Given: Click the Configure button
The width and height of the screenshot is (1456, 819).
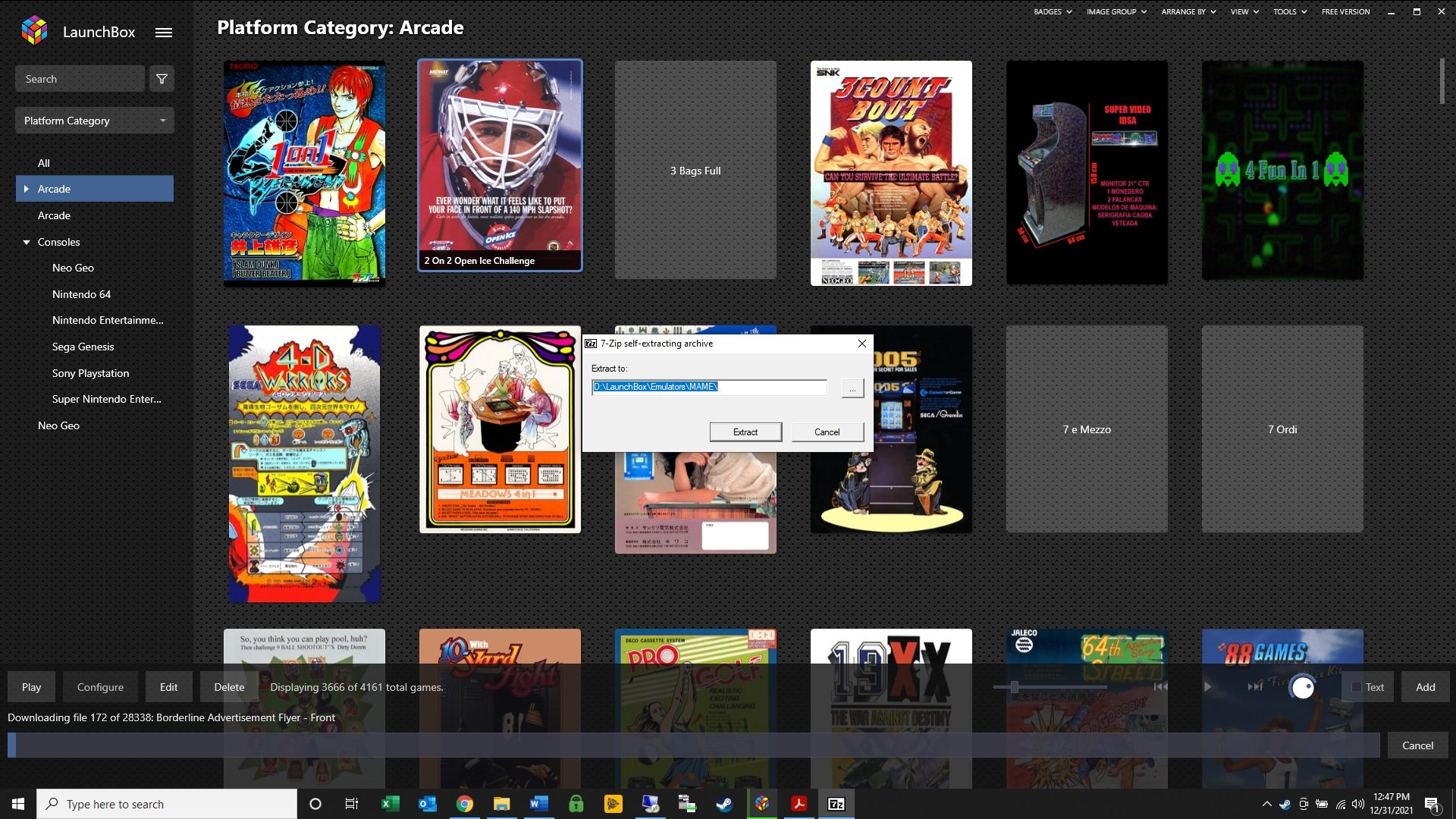Looking at the screenshot, I should [100, 687].
